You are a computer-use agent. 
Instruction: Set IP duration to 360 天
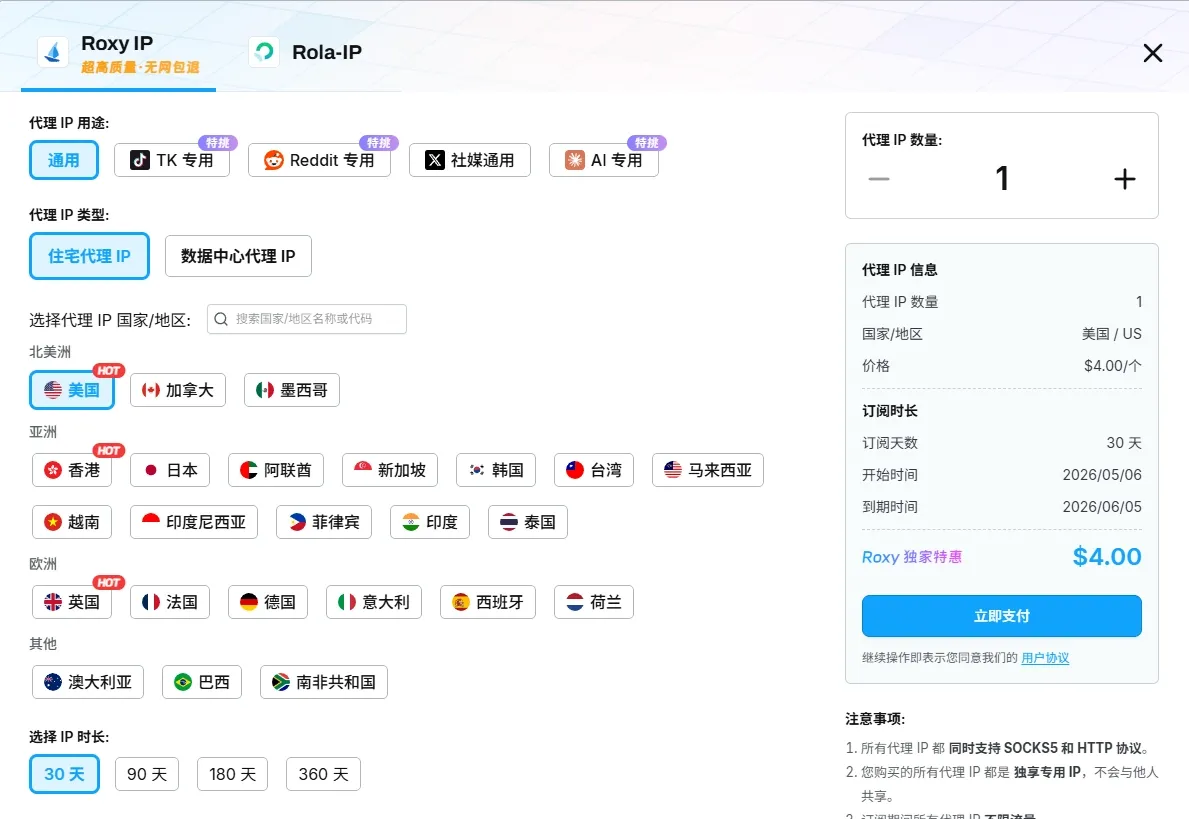coord(324,774)
